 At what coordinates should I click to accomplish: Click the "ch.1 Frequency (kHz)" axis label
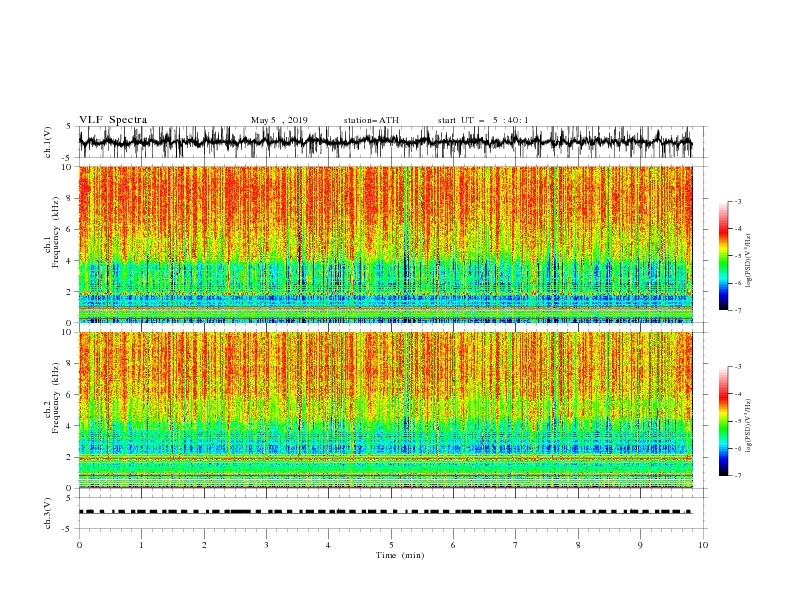pos(52,231)
